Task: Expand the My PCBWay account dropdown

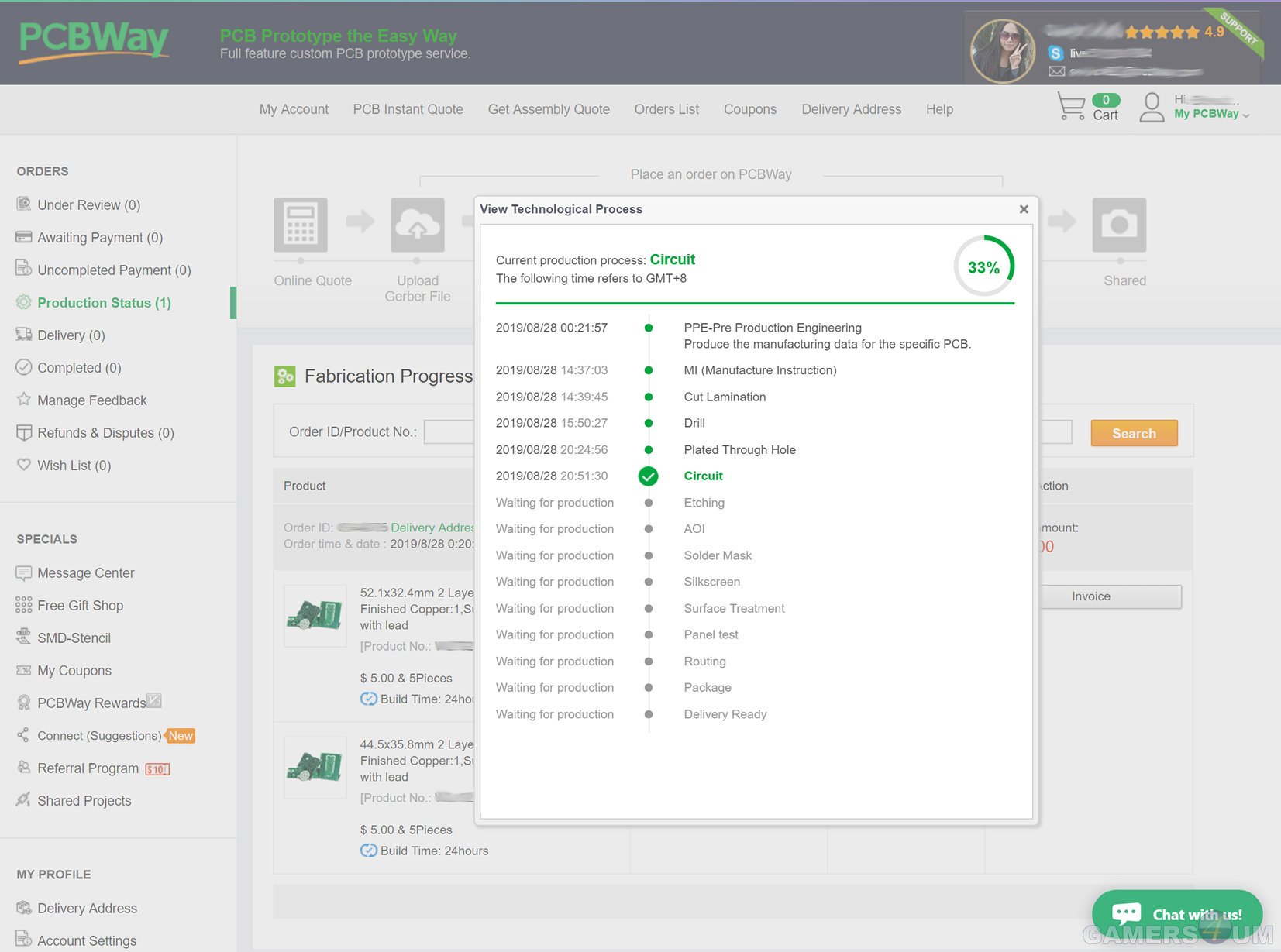Action: point(1212,114)
